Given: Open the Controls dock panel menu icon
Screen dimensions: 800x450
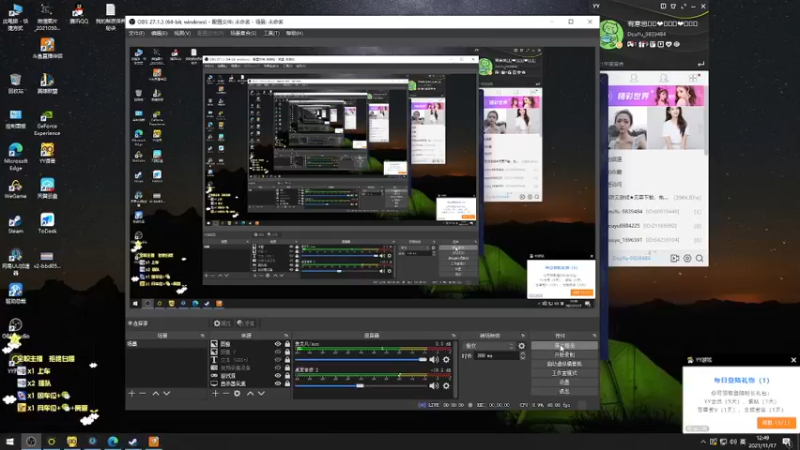Looking at the screenshot, I should coord(594,336).
